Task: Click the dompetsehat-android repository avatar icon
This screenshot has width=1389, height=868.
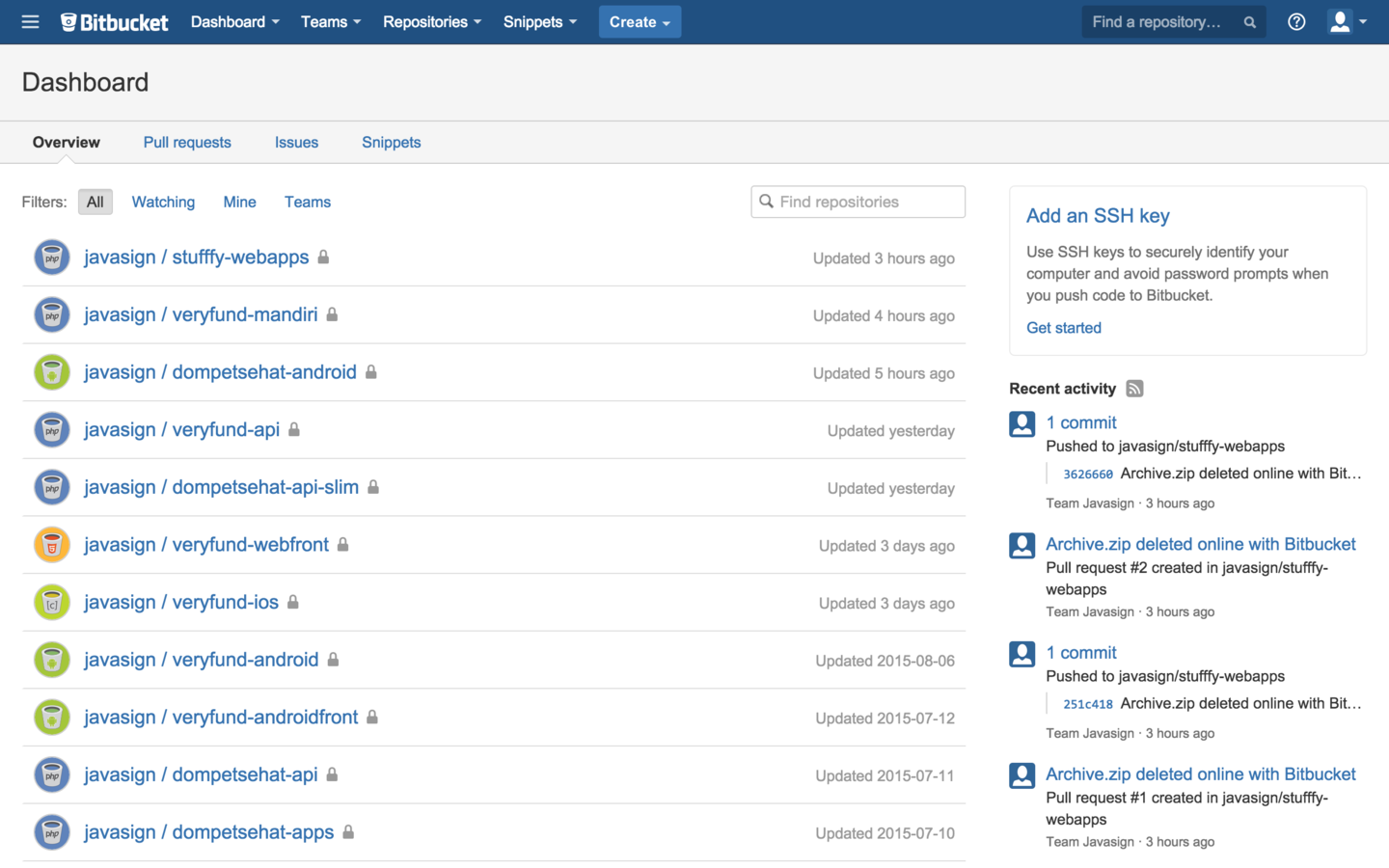Action: point(52,372)
